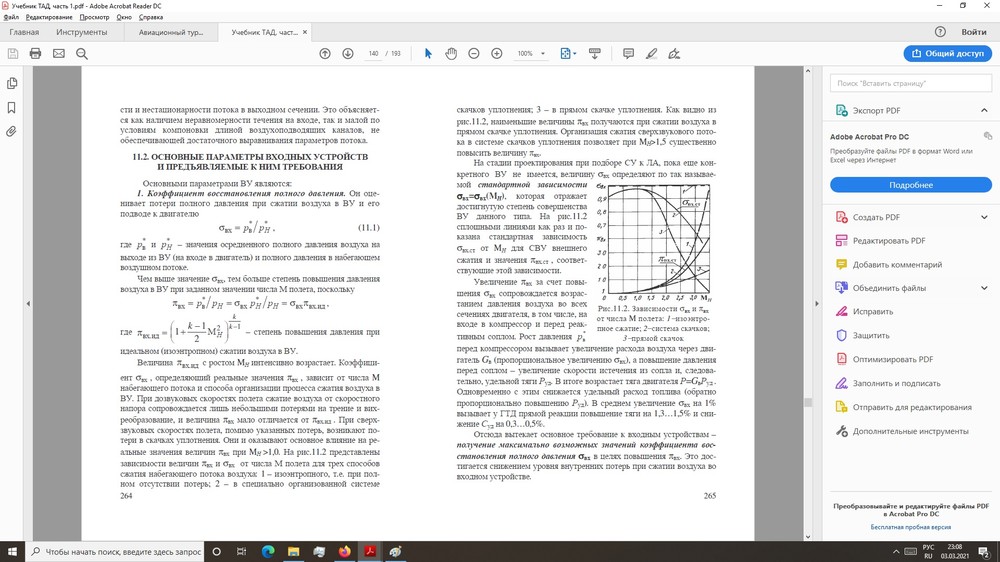Expand Объединить файлы chevron

[984, 288]
